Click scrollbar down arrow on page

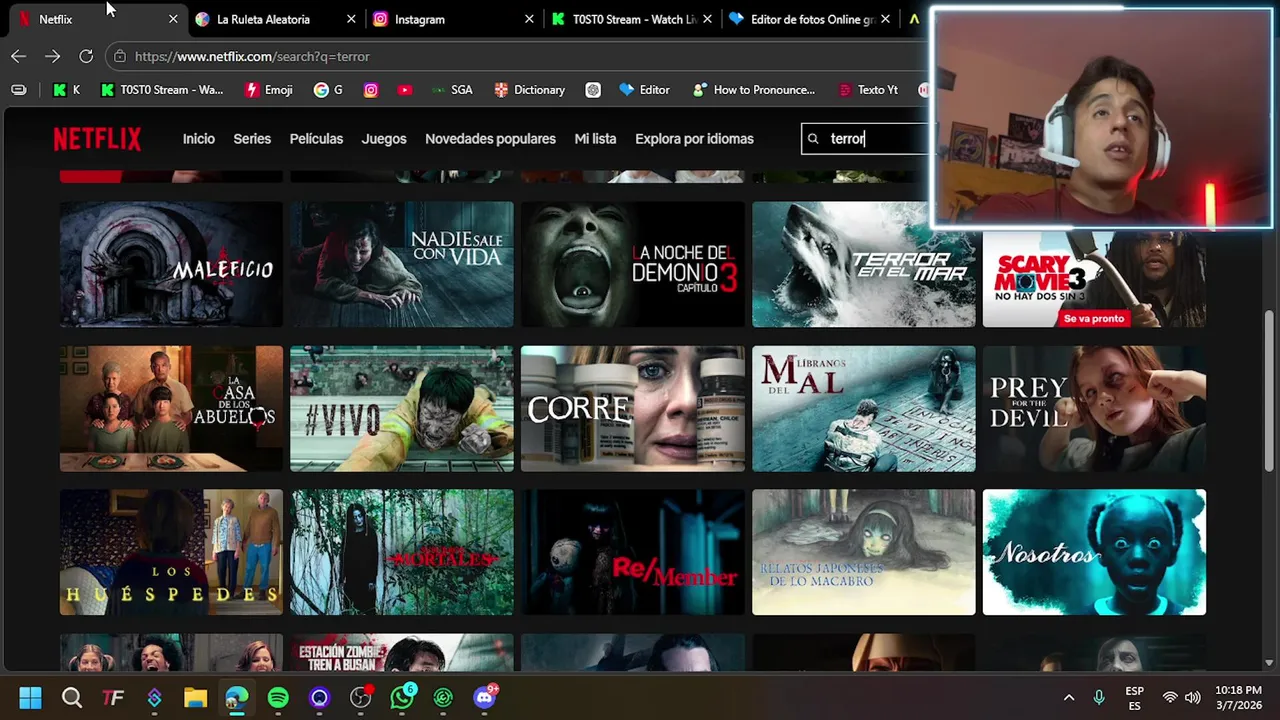[1270, 663]
